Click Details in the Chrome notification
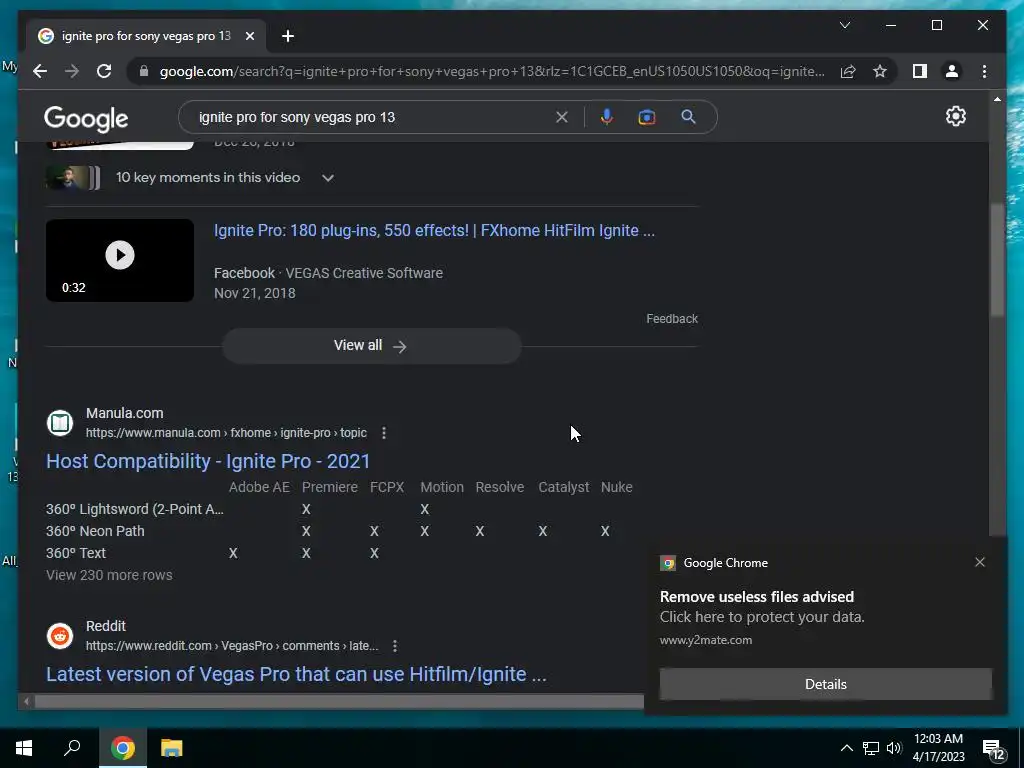Screen dimensions: 1024x768 click(825, 684)
